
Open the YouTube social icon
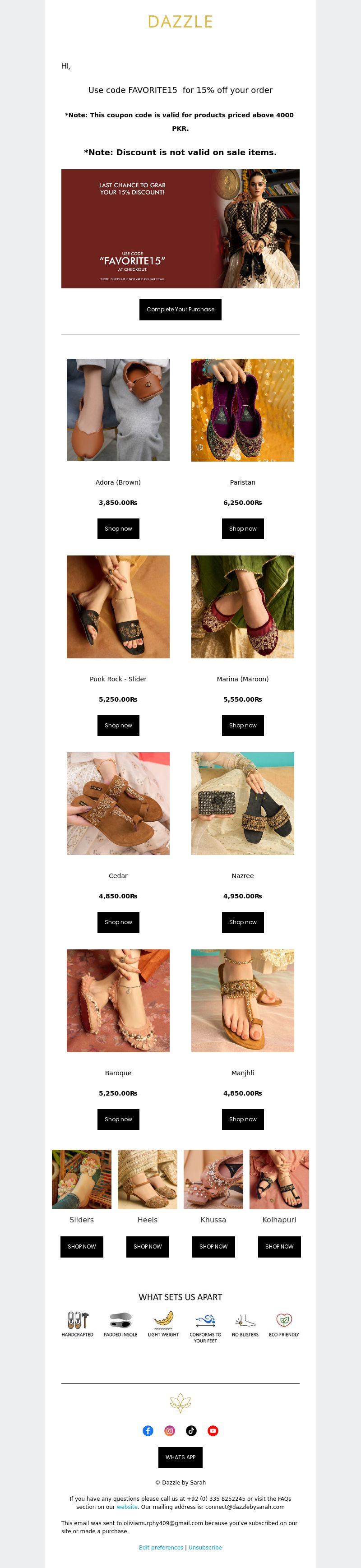point(213,1430)
